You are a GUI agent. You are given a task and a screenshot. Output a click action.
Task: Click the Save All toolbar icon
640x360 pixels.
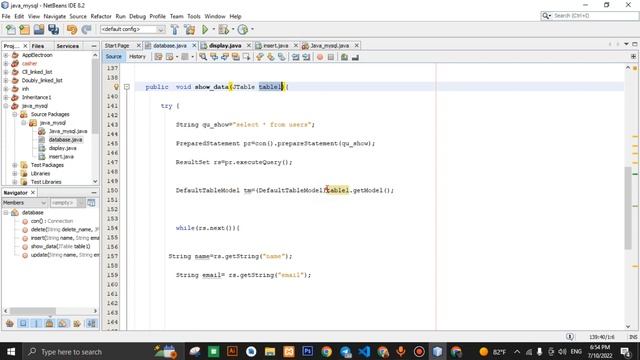53,29
